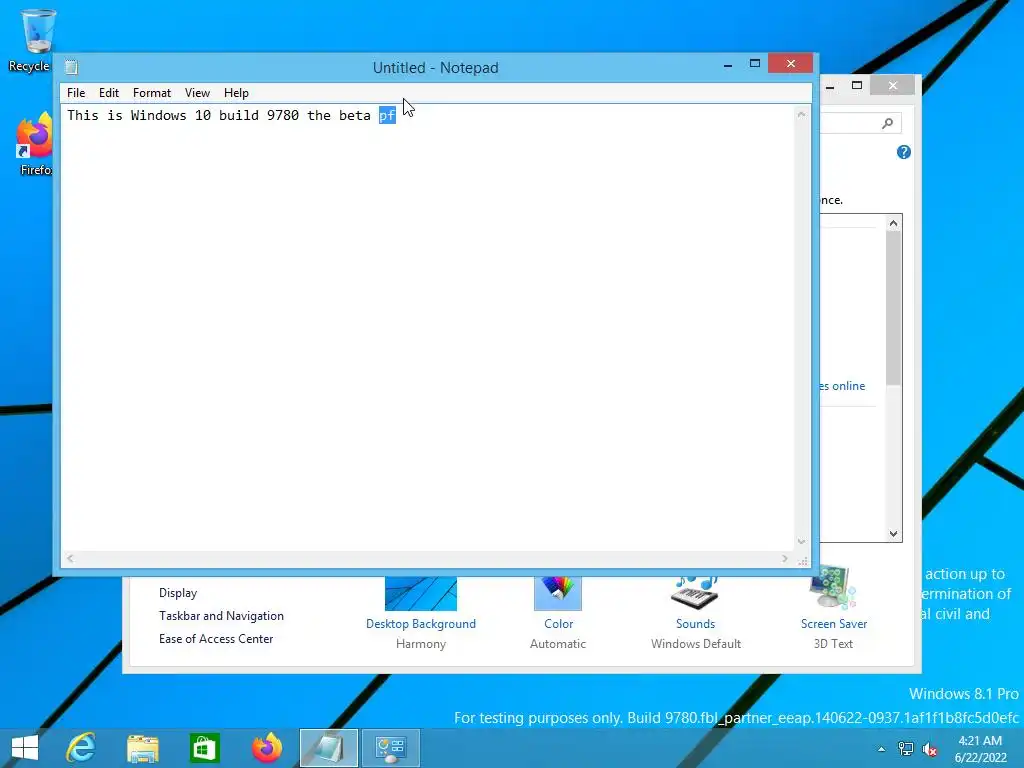
Task: Open the Help menu in Notepad
Action: pos(236,93)
